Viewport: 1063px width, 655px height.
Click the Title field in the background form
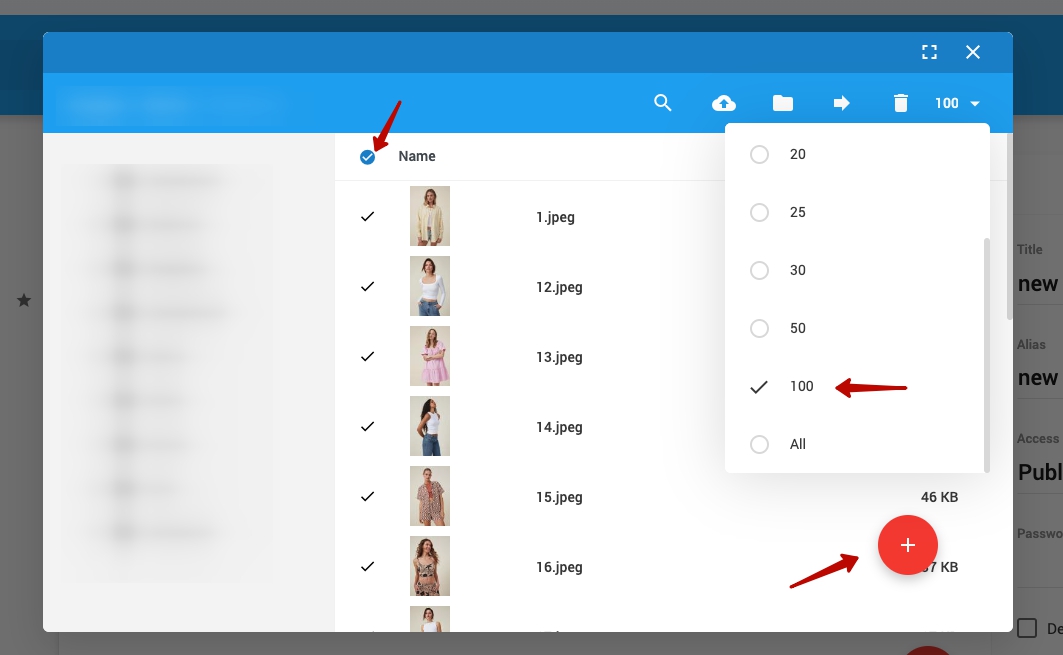pyautogui.click(x=1039, y=283)
